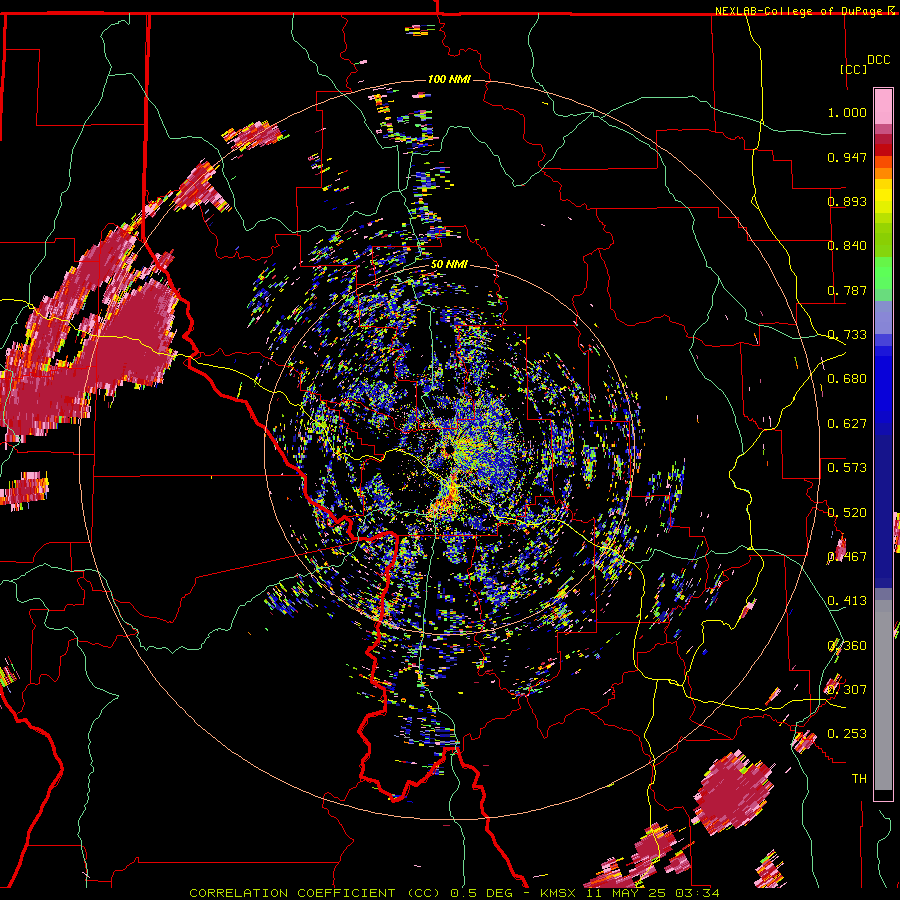Click the 0.787 legend value
Image resolution: width=900 pixels, height=900 pixels.
coord(847,290)
